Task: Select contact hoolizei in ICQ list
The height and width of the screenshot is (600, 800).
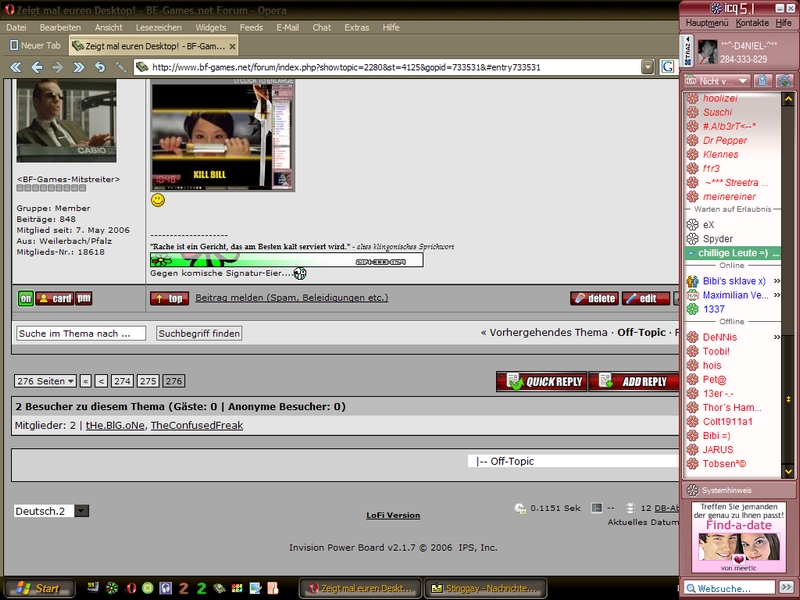Action: 720,98
